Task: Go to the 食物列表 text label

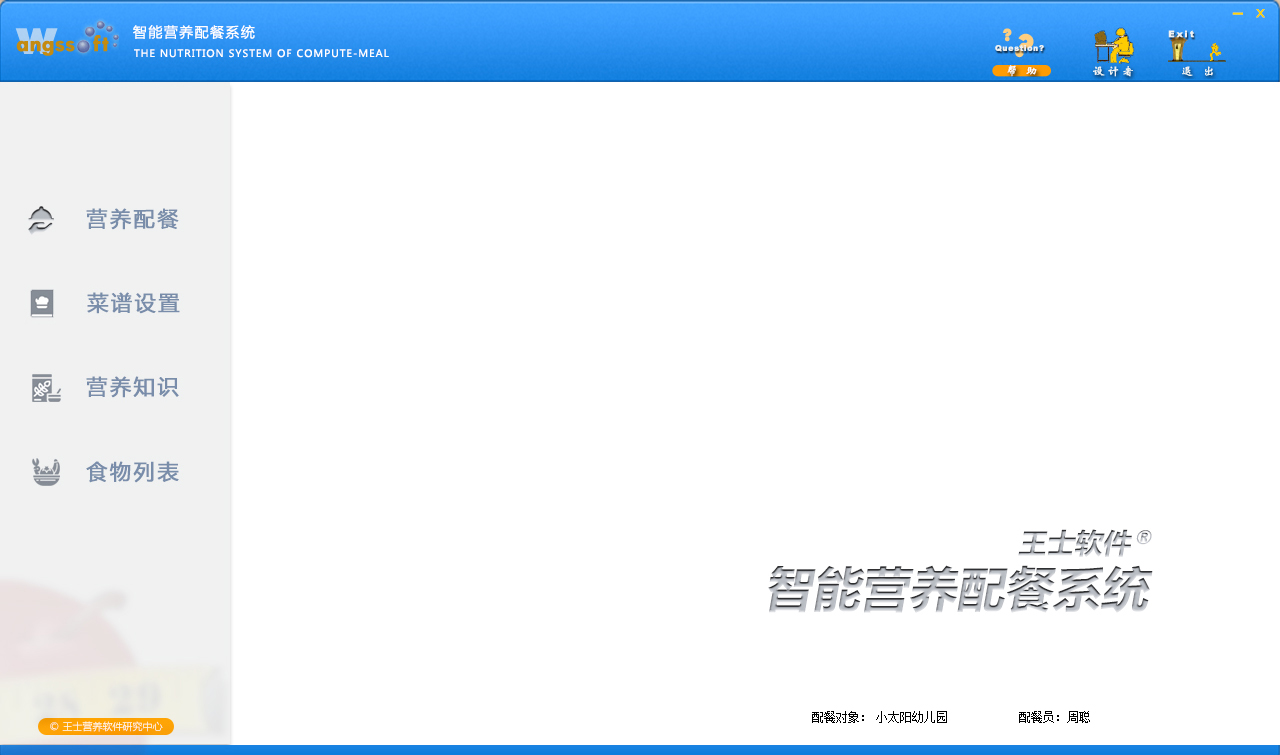Action: tap(132, 472)
